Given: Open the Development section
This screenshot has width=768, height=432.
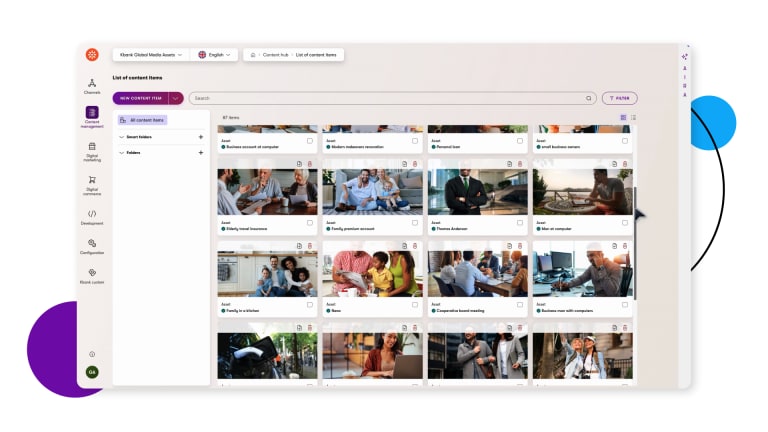Looking at the screenshot, I should pos(92,216).
